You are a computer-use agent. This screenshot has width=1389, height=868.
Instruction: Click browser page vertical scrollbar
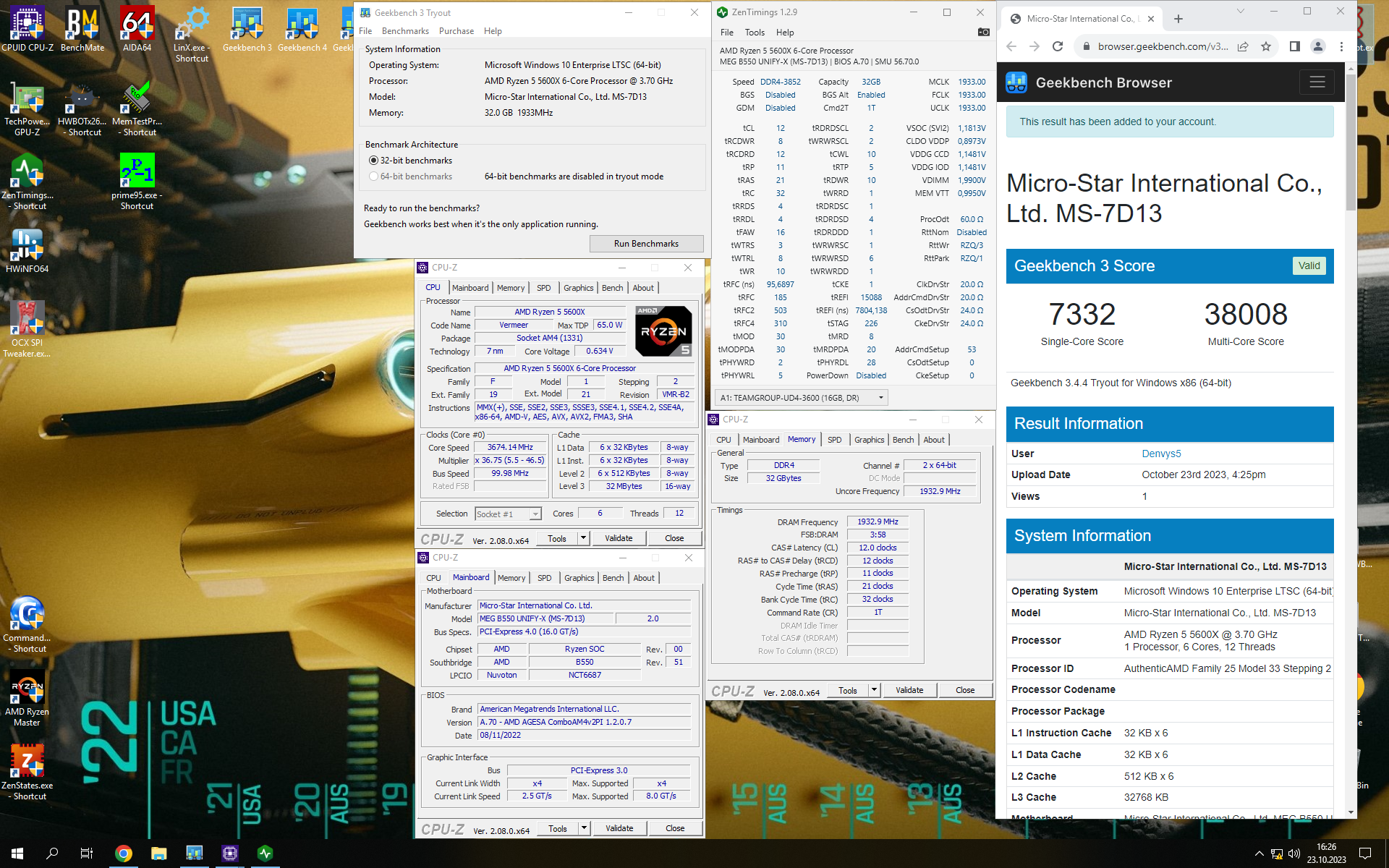[1351, 142]
